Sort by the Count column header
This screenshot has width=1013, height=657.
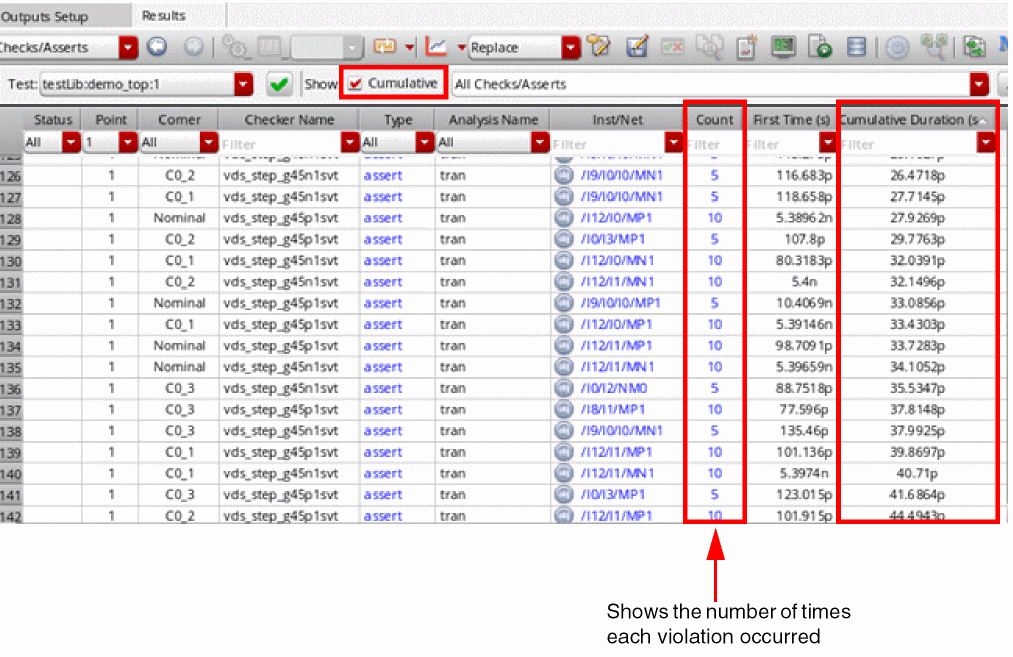tap(714, 120)
